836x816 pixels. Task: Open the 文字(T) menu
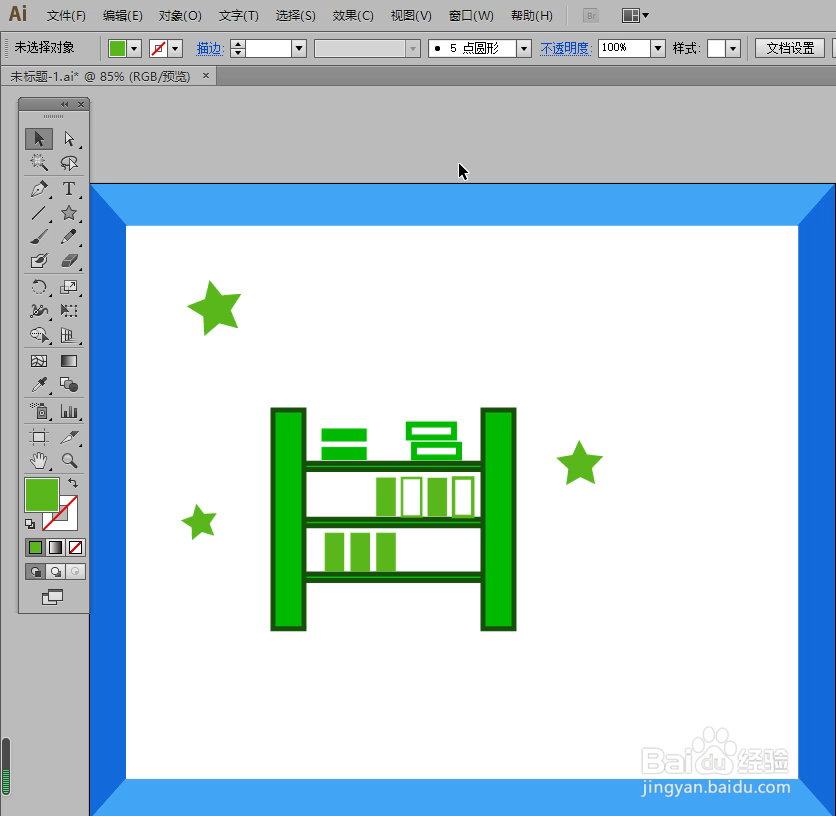pyautogui.click(x=238, y=16)
